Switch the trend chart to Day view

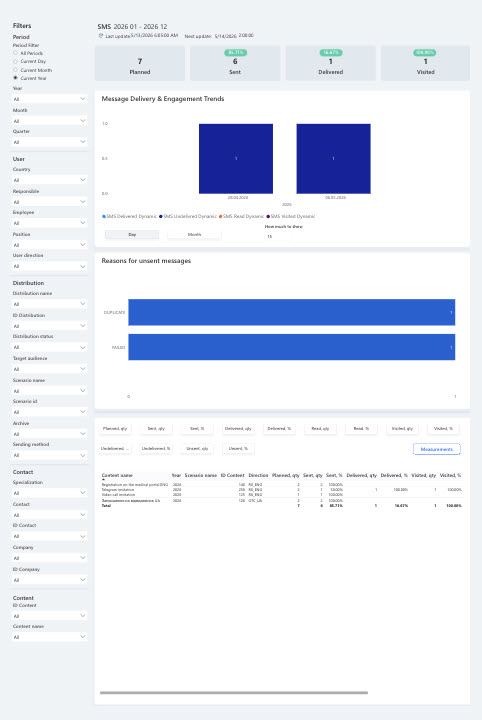coord(132,235)
